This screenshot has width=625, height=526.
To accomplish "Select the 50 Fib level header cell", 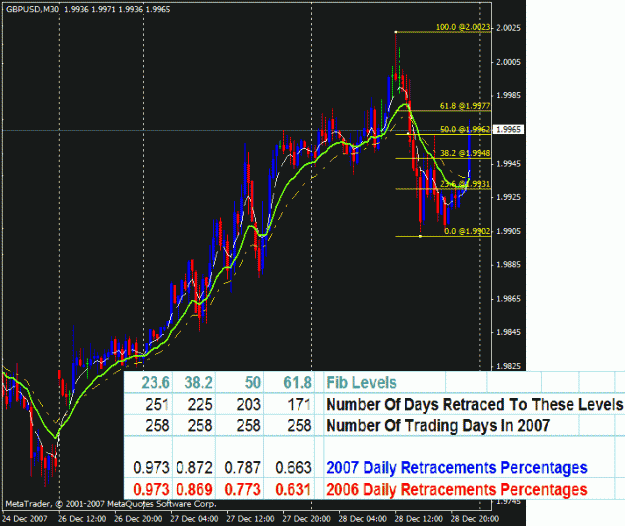I will click(x=240, y=383).
